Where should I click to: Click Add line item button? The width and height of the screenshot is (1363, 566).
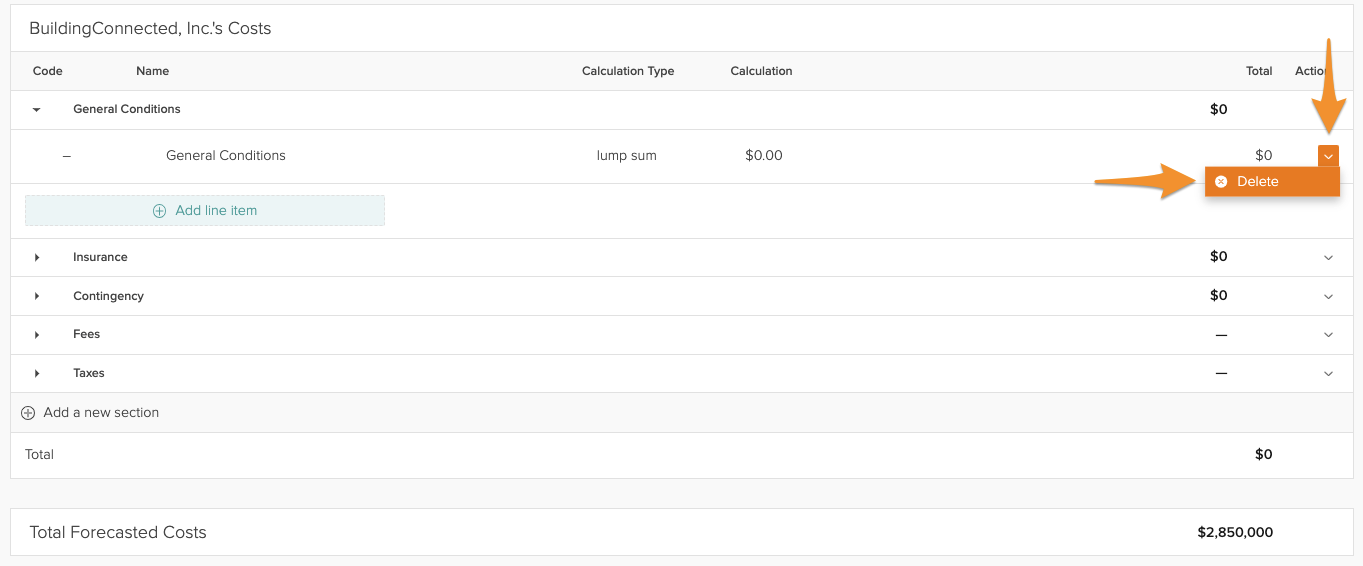click(205, 211)
